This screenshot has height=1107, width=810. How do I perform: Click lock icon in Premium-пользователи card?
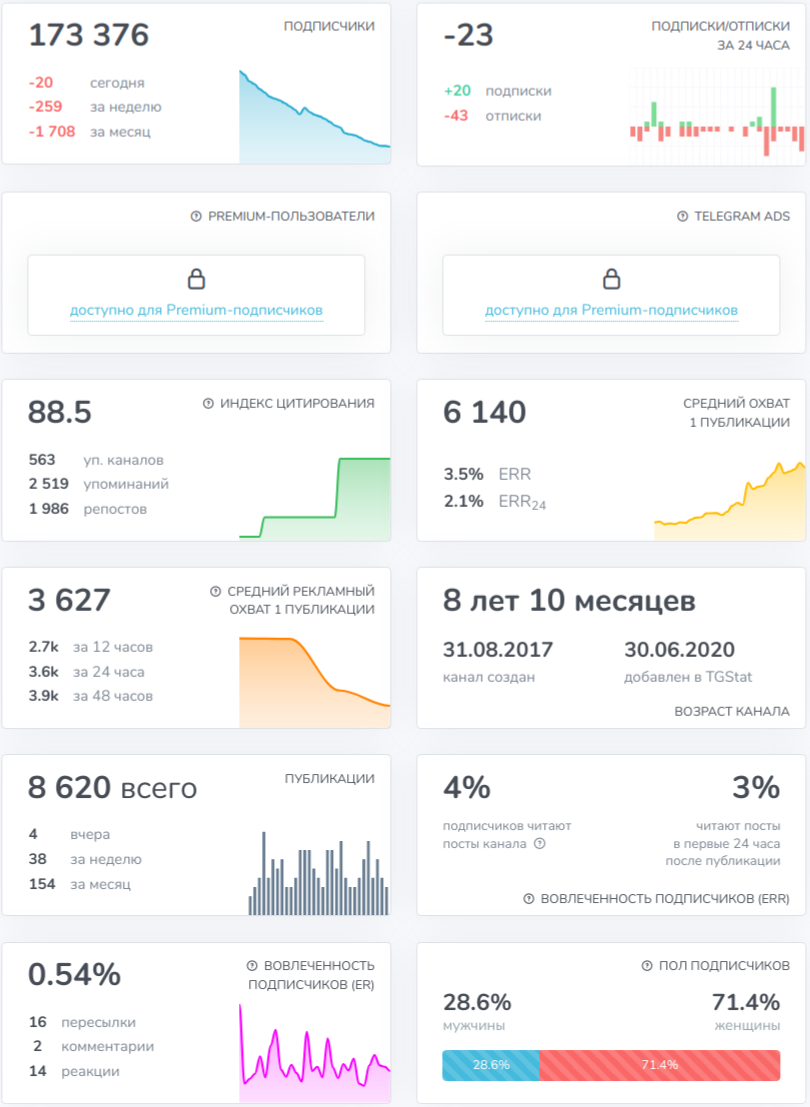[196, 279]
